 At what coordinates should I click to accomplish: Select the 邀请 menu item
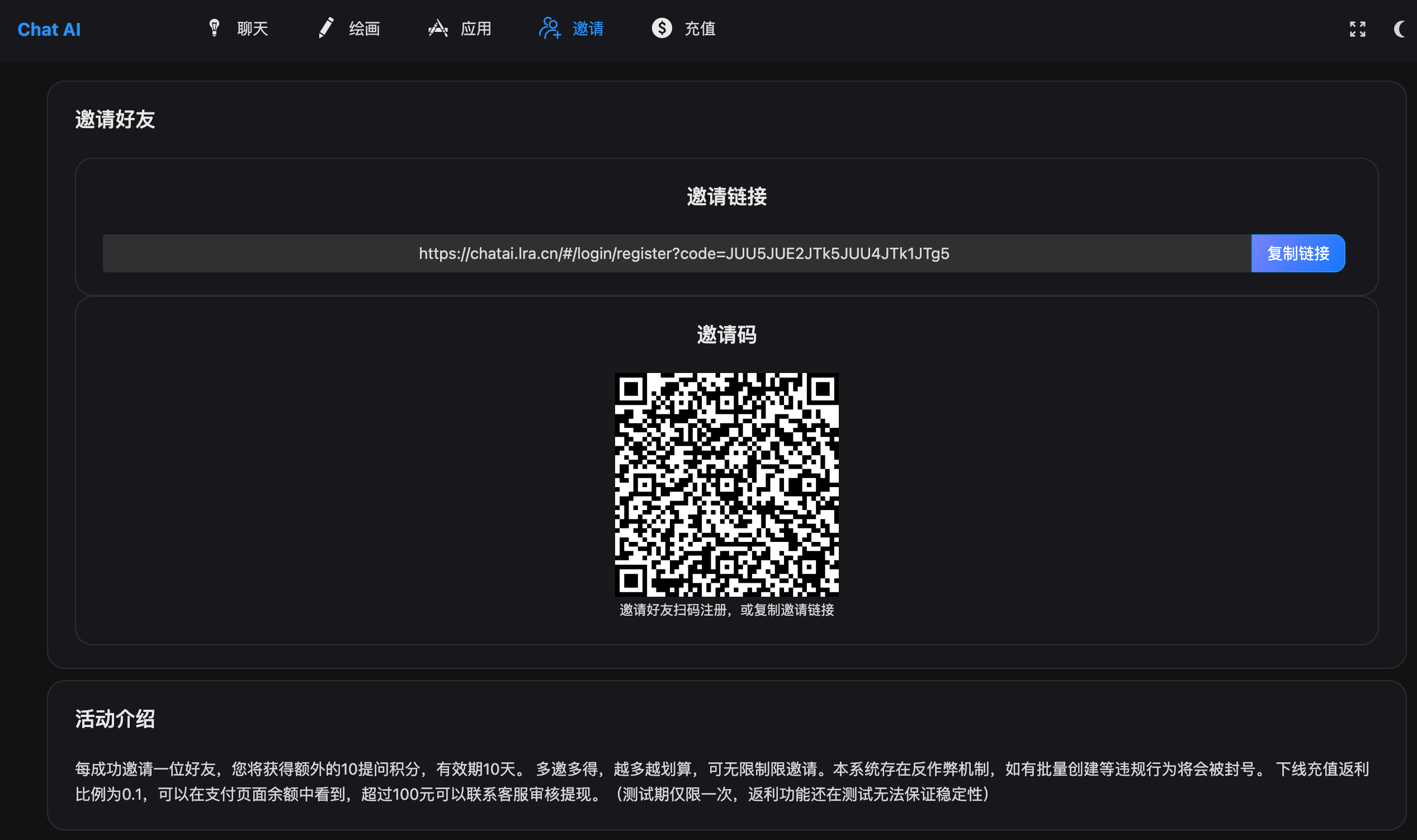(588, 29)
